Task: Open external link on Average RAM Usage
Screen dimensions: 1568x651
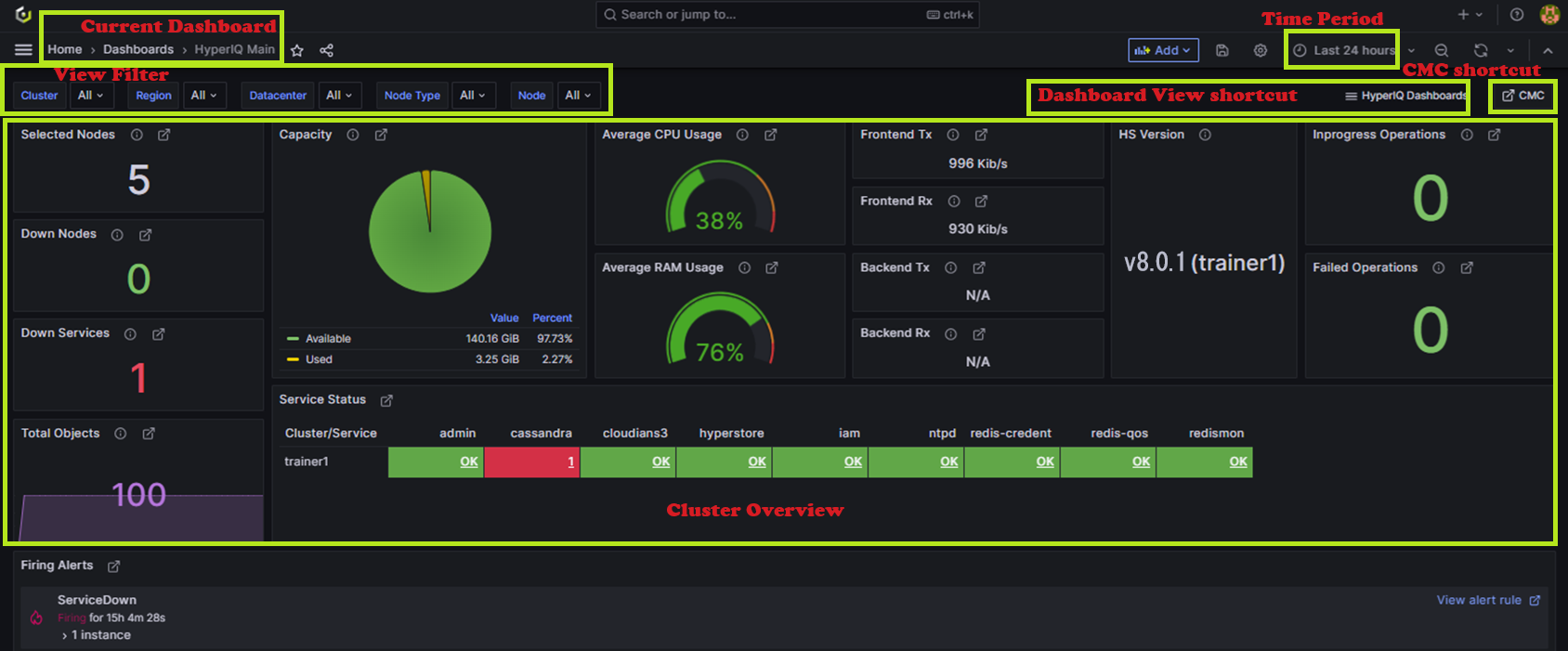Action: click(x=771, y=267)
